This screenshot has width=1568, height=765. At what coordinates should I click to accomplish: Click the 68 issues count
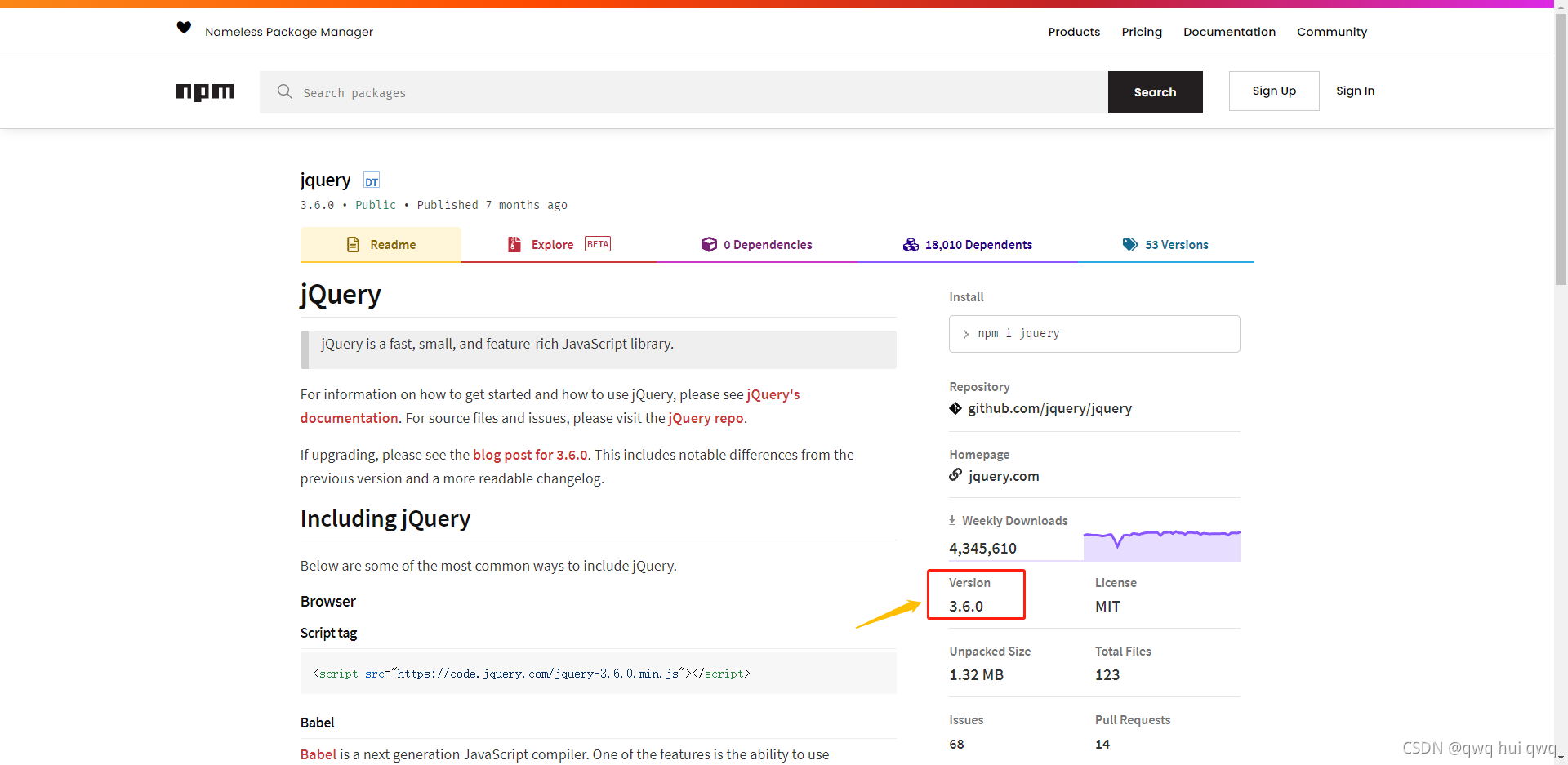point(956,744)
